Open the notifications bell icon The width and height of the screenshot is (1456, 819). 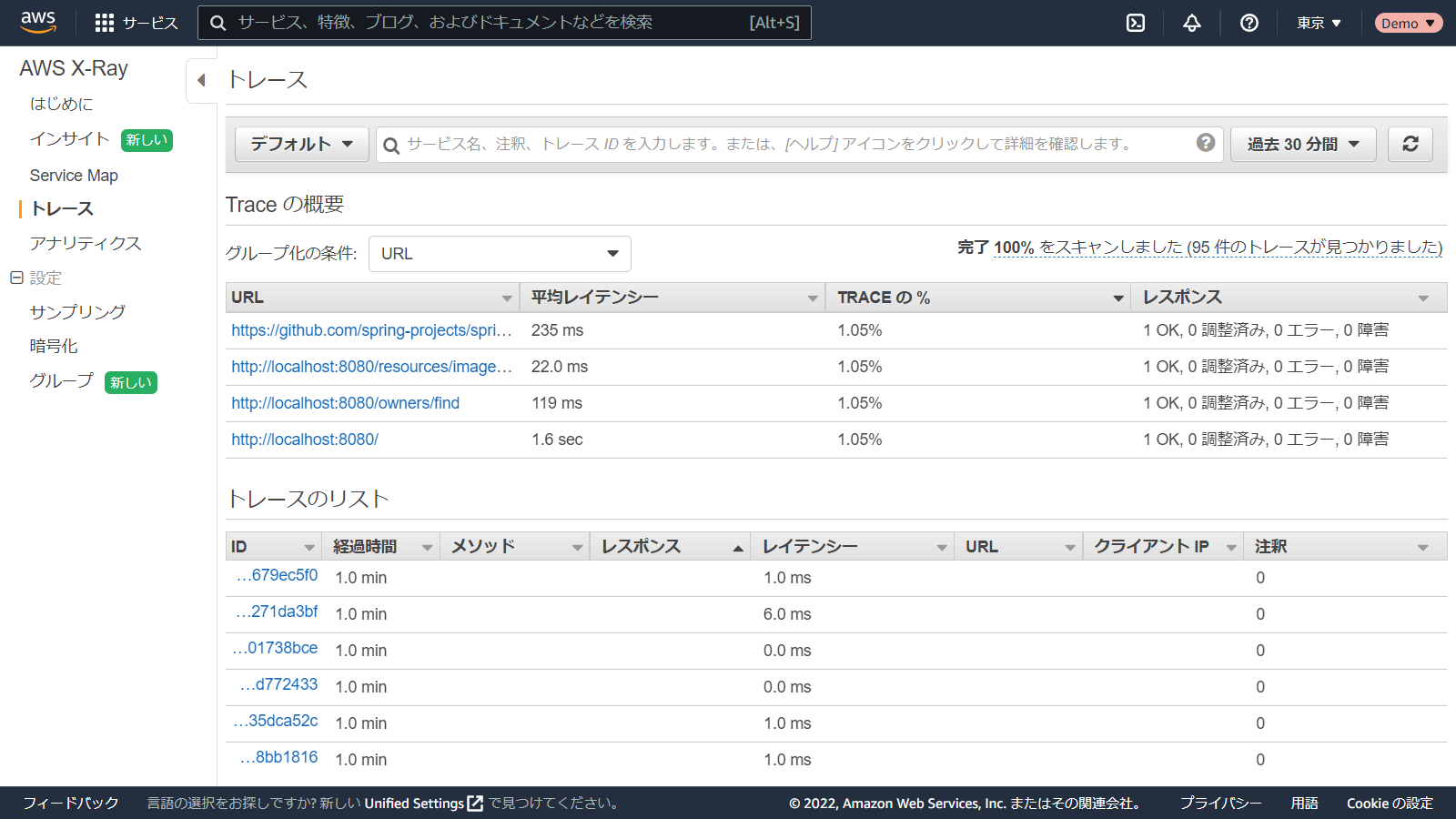1192,23
